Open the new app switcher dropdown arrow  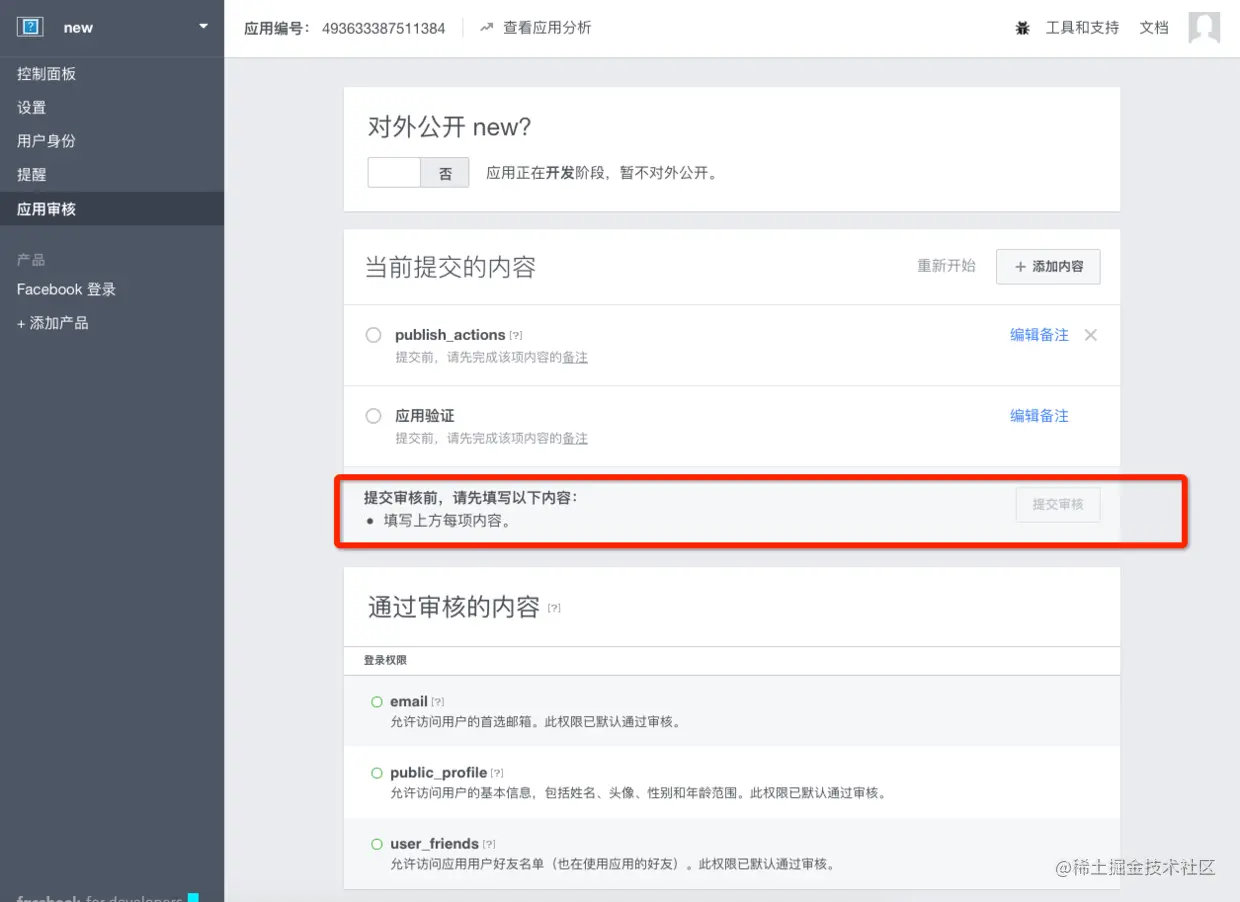204,26
